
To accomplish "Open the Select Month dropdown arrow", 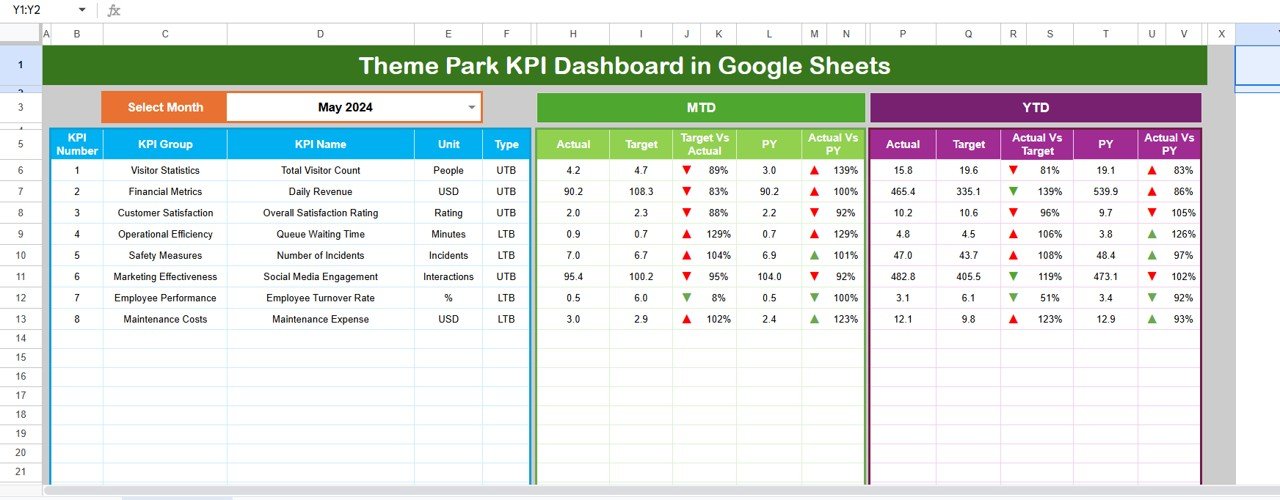I will 472,107.
